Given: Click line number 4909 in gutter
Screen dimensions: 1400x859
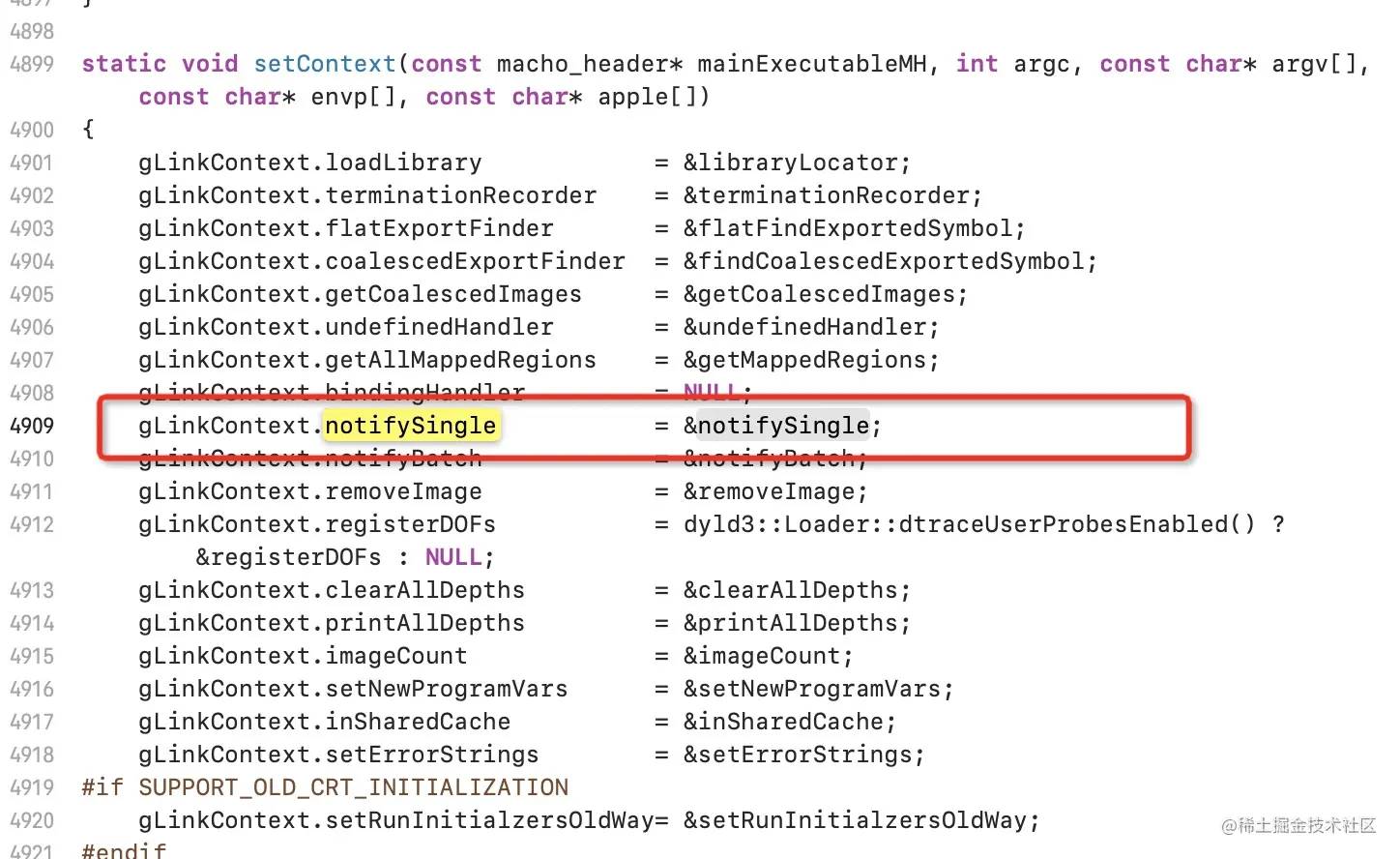Looking at the screenshot, I should (32, 426).
